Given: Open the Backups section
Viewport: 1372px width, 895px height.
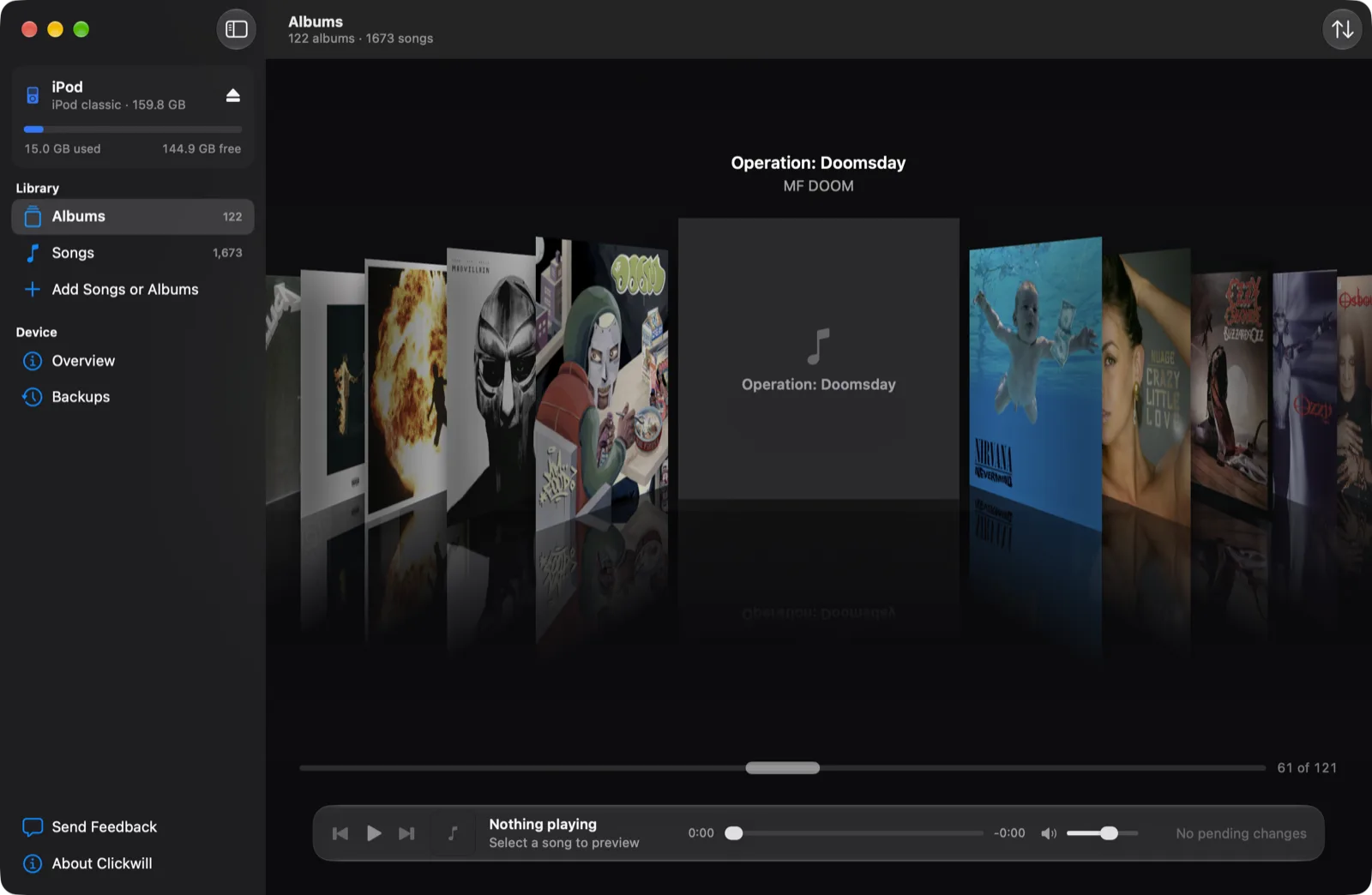Looking at the screenshot, I should coord(133,397).
